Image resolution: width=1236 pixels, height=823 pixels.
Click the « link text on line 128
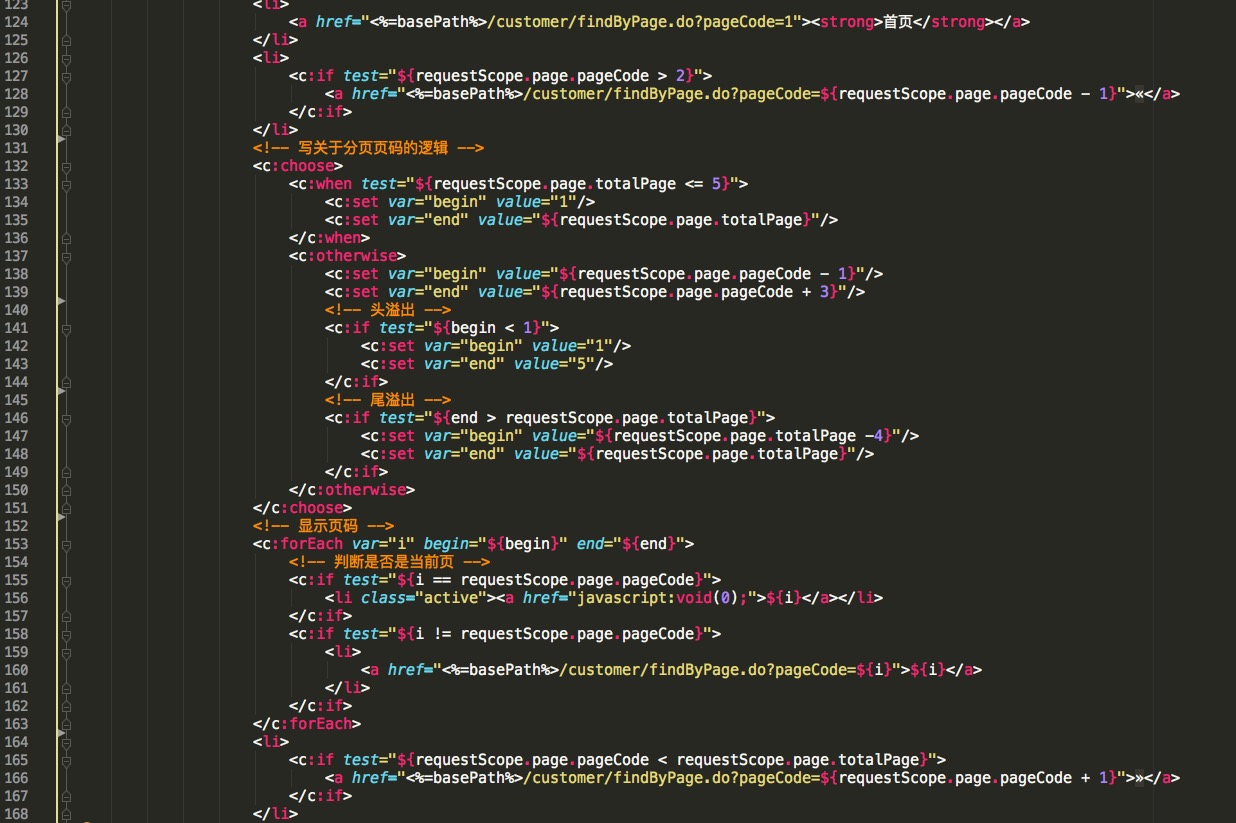1139,94
